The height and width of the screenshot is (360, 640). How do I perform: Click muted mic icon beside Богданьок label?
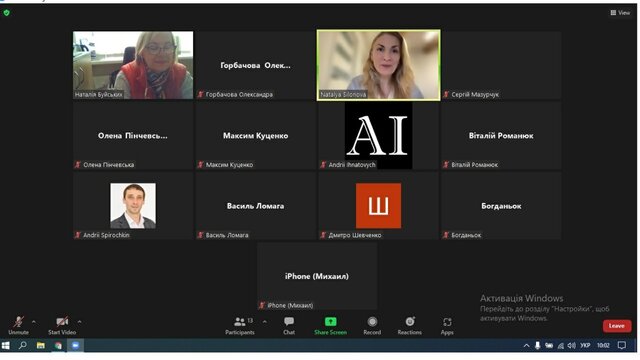pyautogui.click(x=446, y=235)
